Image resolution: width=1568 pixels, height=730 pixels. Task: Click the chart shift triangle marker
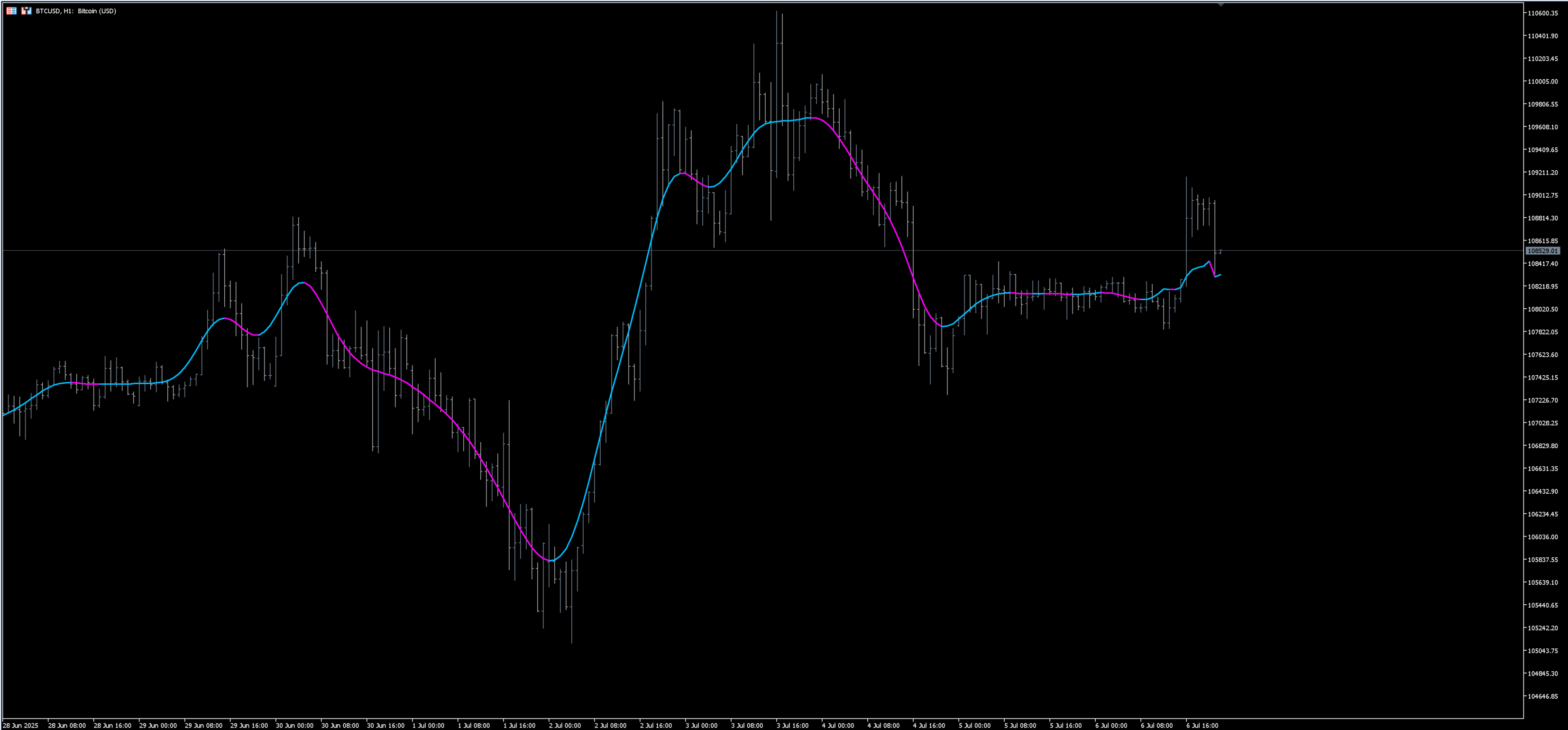pos(1220,5)
